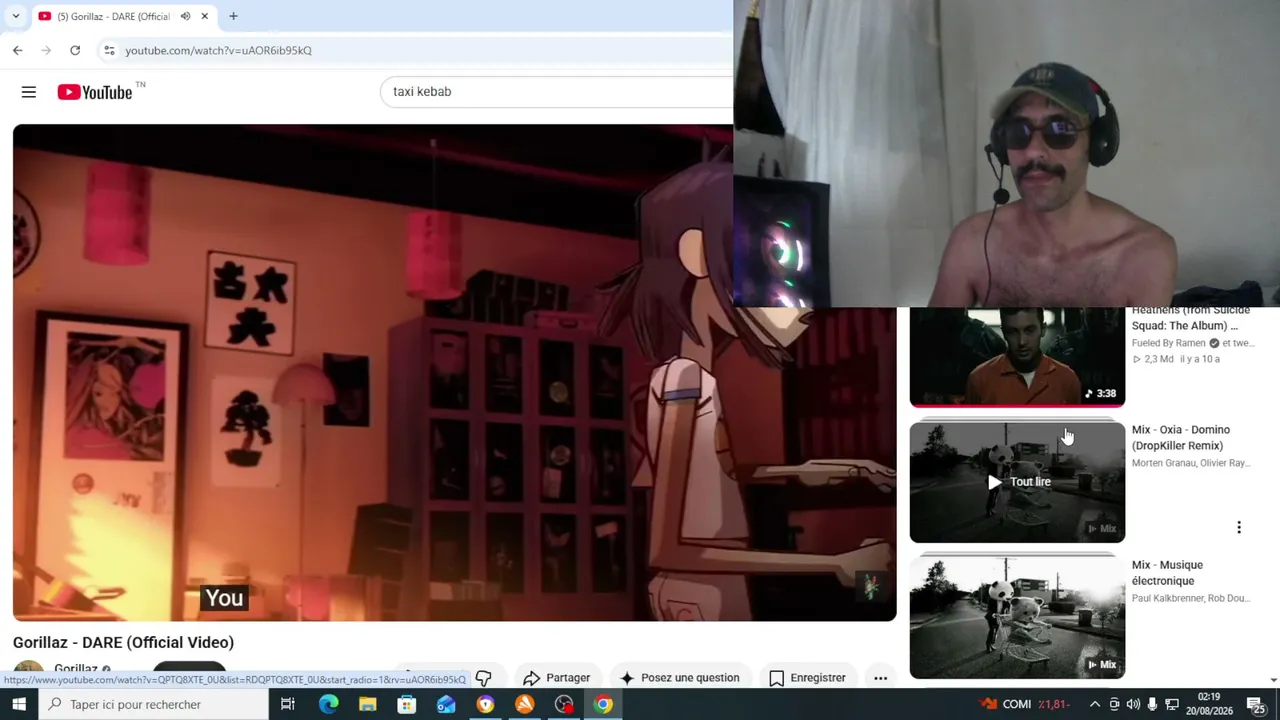The width and height of the screenshot is (1280, 720).
Task: Click the microphone tray icon
Action: (x=1152, y=704)
